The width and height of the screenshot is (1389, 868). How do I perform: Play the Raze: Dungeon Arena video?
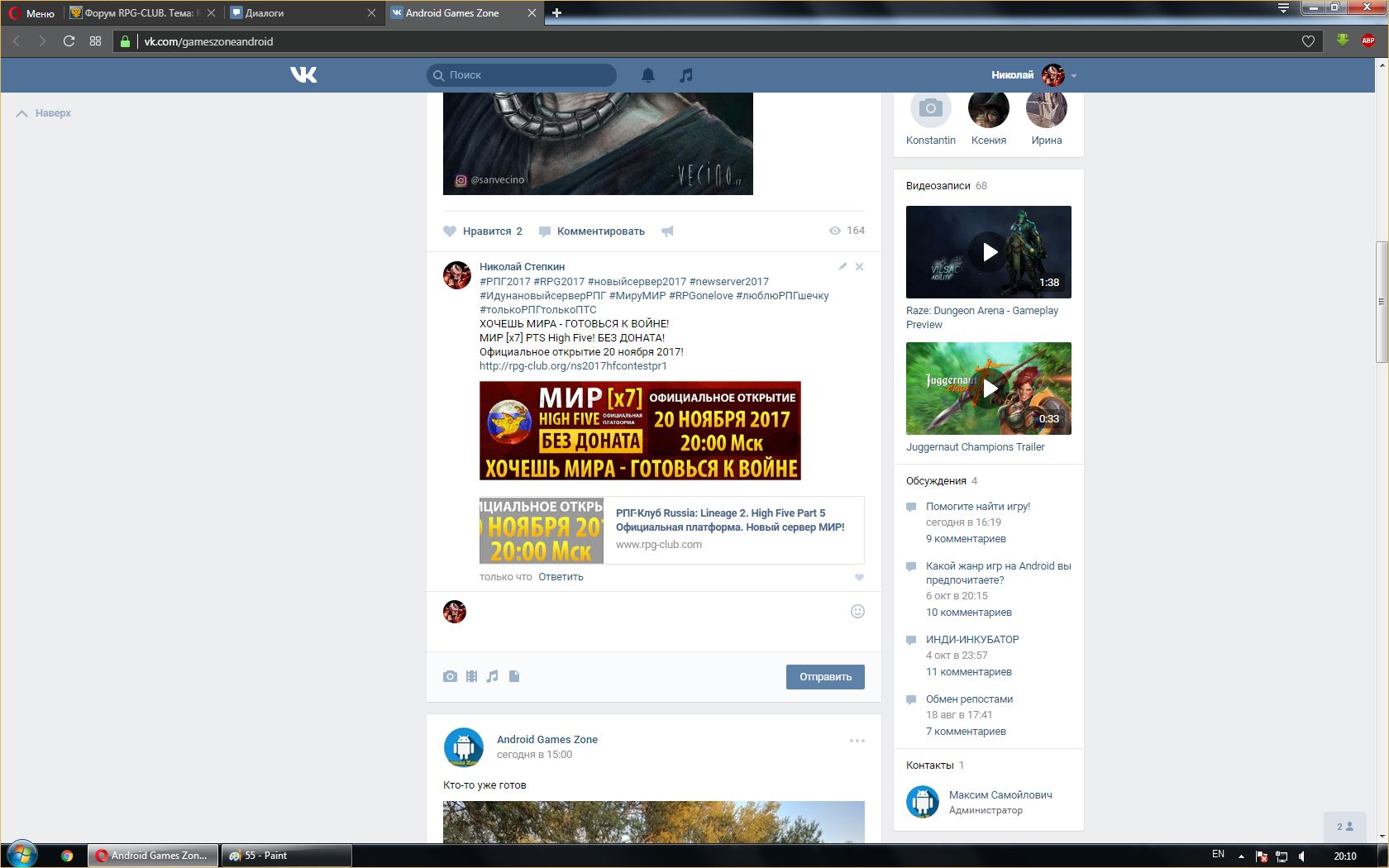point(989,252)
